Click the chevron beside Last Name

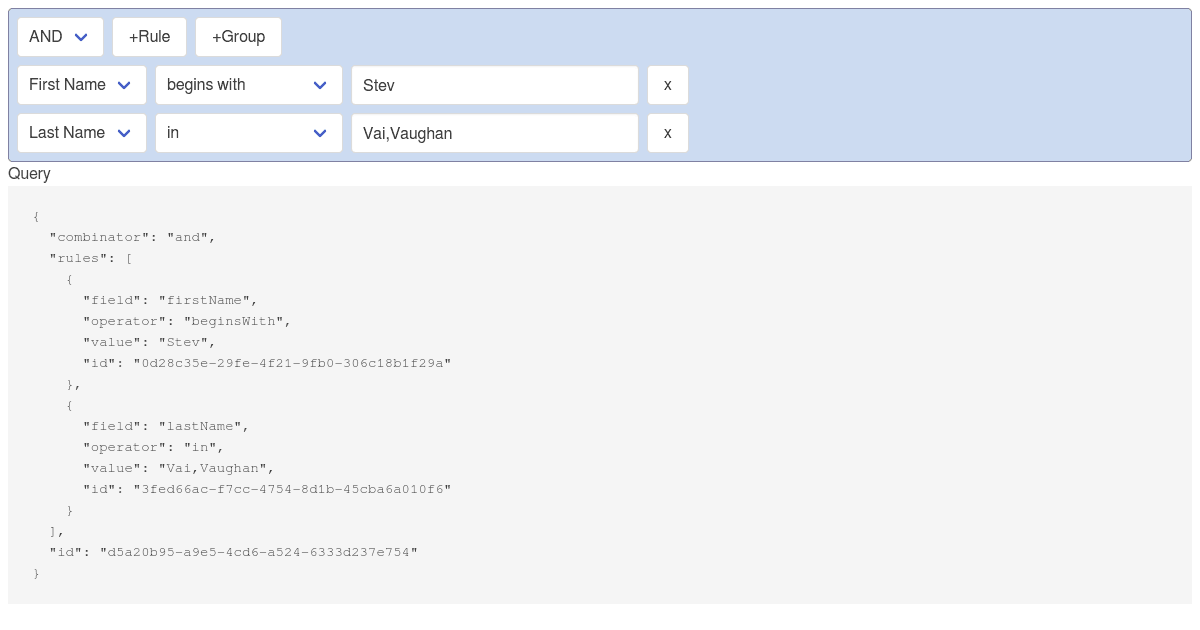click(x=124, y=133)
